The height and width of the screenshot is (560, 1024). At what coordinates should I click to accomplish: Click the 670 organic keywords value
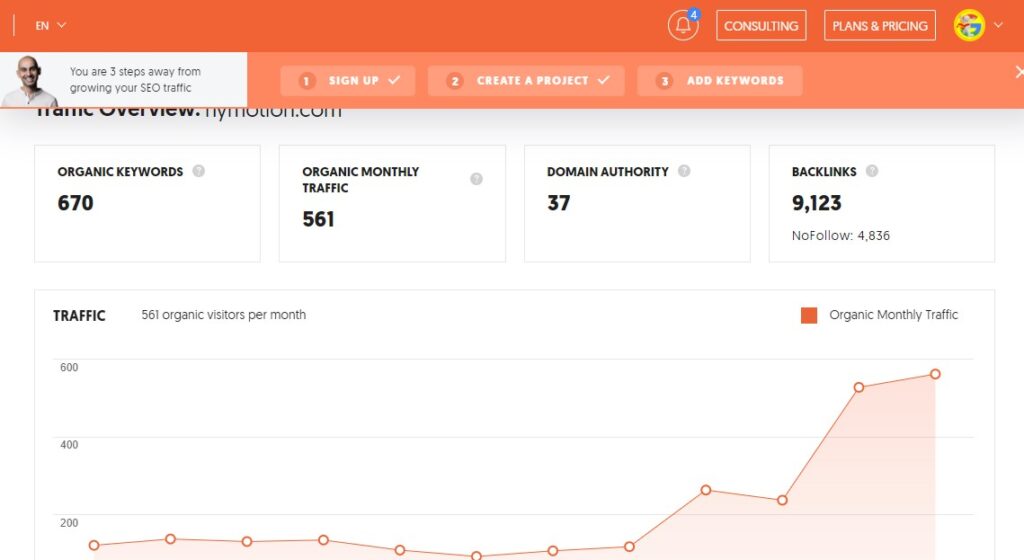[x=75, y=203]
